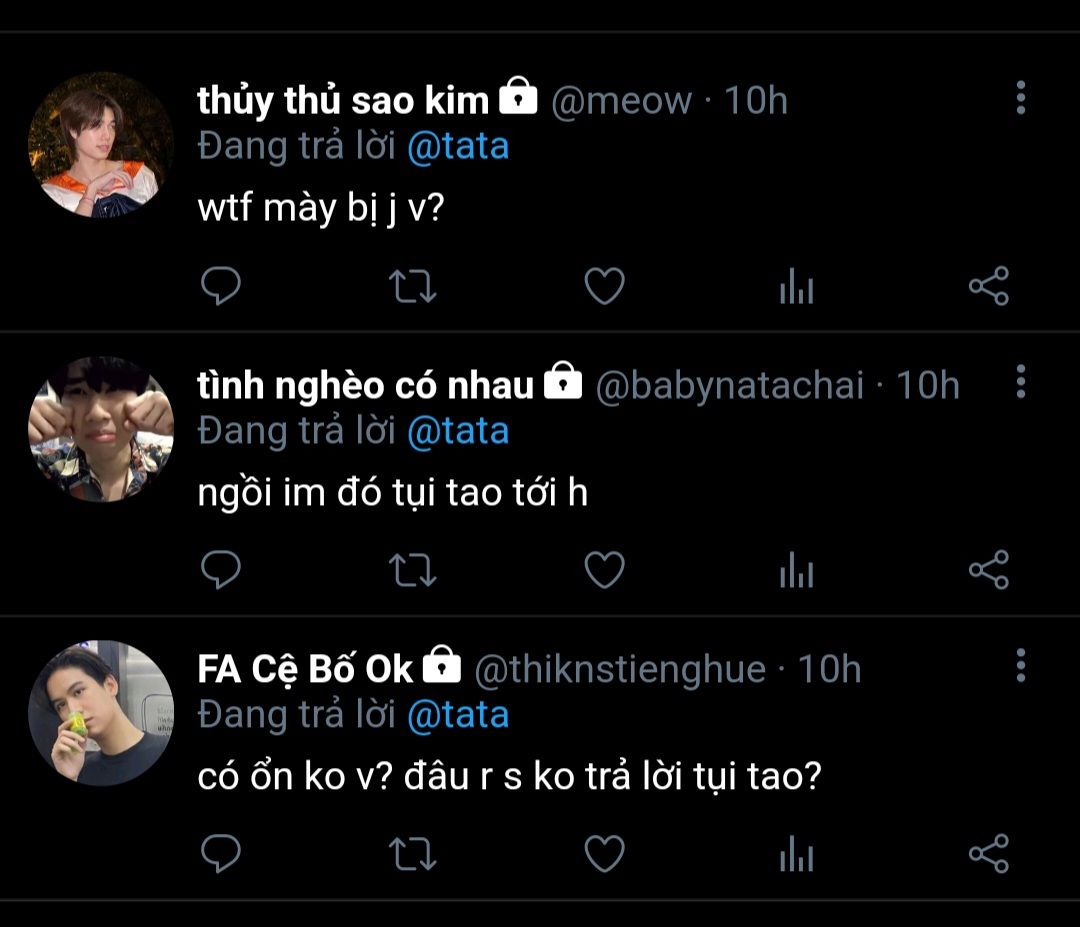Open the avatar of tình nghèo có nhau
Screen dimensions: 1080x927
pos(100,429)
